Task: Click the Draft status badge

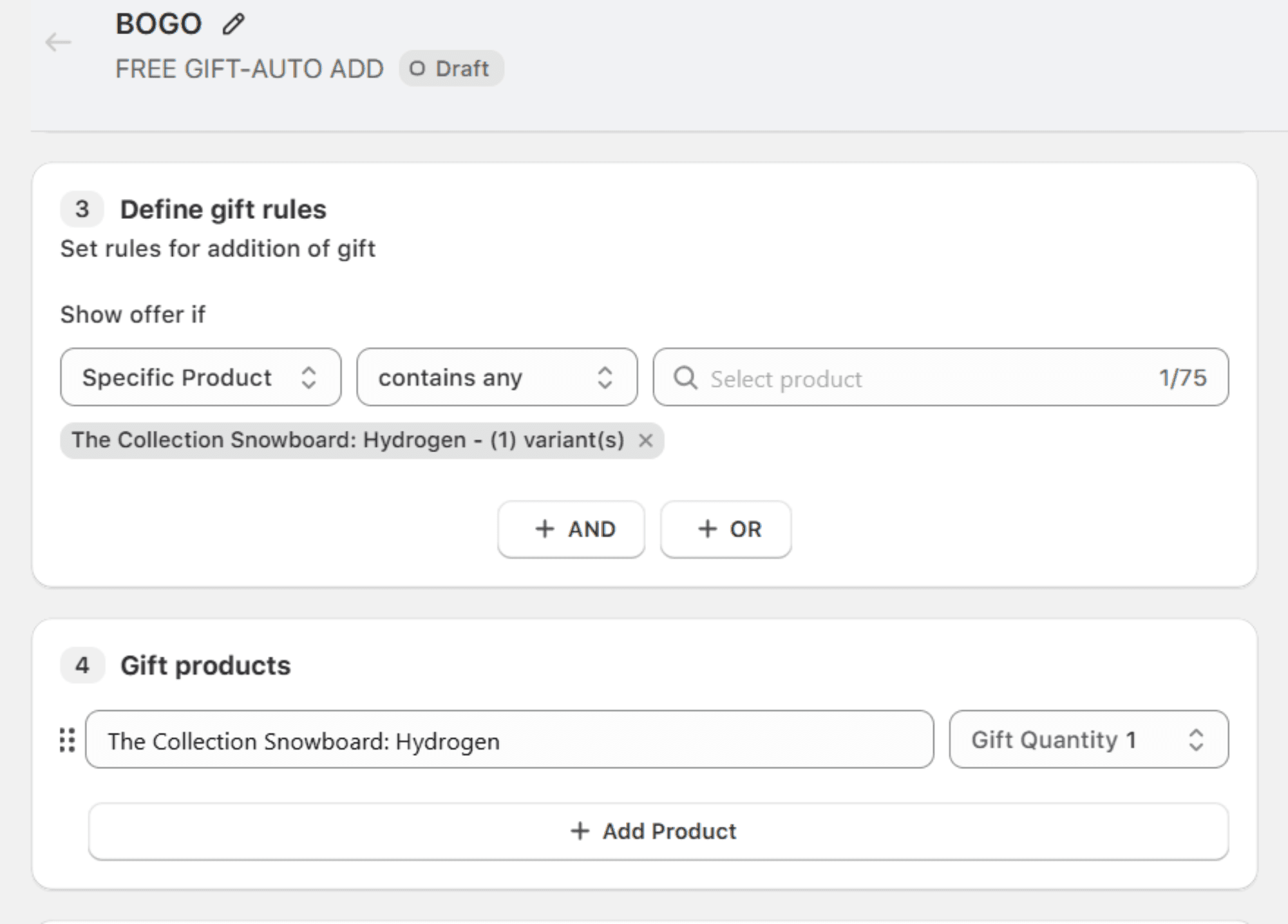Action: click(x=451, y=68)
